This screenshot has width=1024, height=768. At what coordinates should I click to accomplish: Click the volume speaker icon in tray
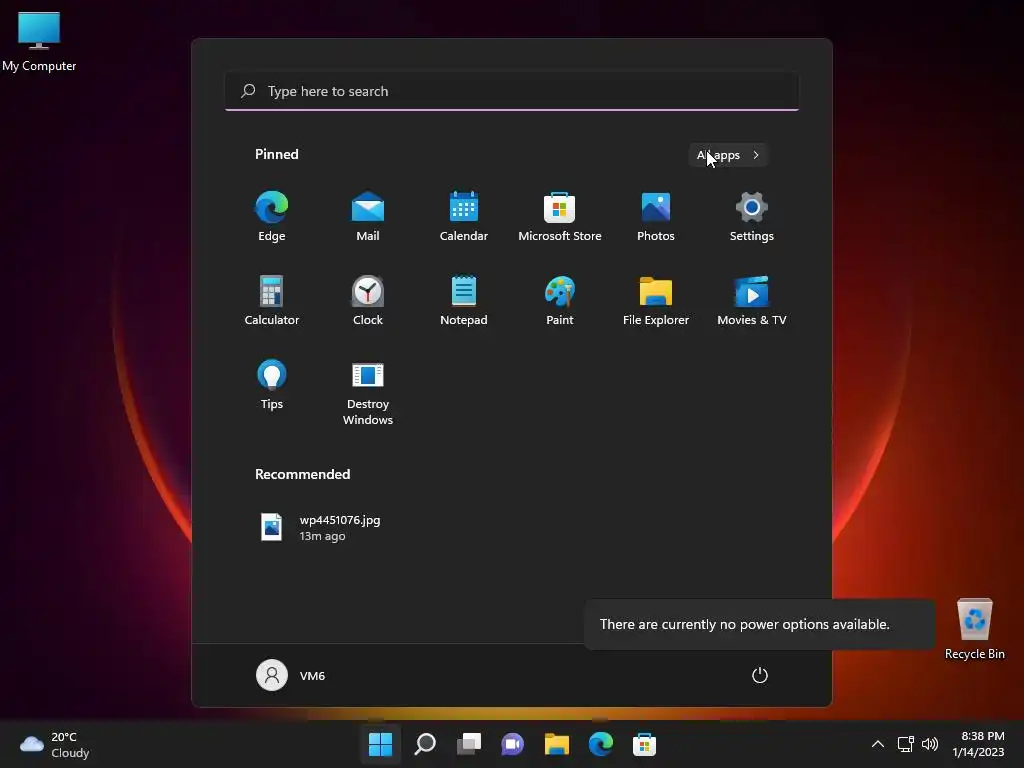click(x=930, y=744)
